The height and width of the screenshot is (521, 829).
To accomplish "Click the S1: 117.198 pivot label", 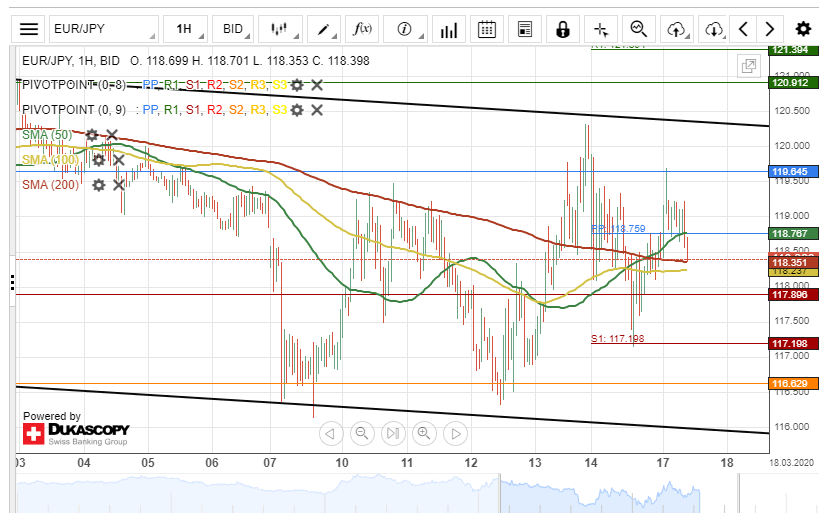I will point(618,339).
